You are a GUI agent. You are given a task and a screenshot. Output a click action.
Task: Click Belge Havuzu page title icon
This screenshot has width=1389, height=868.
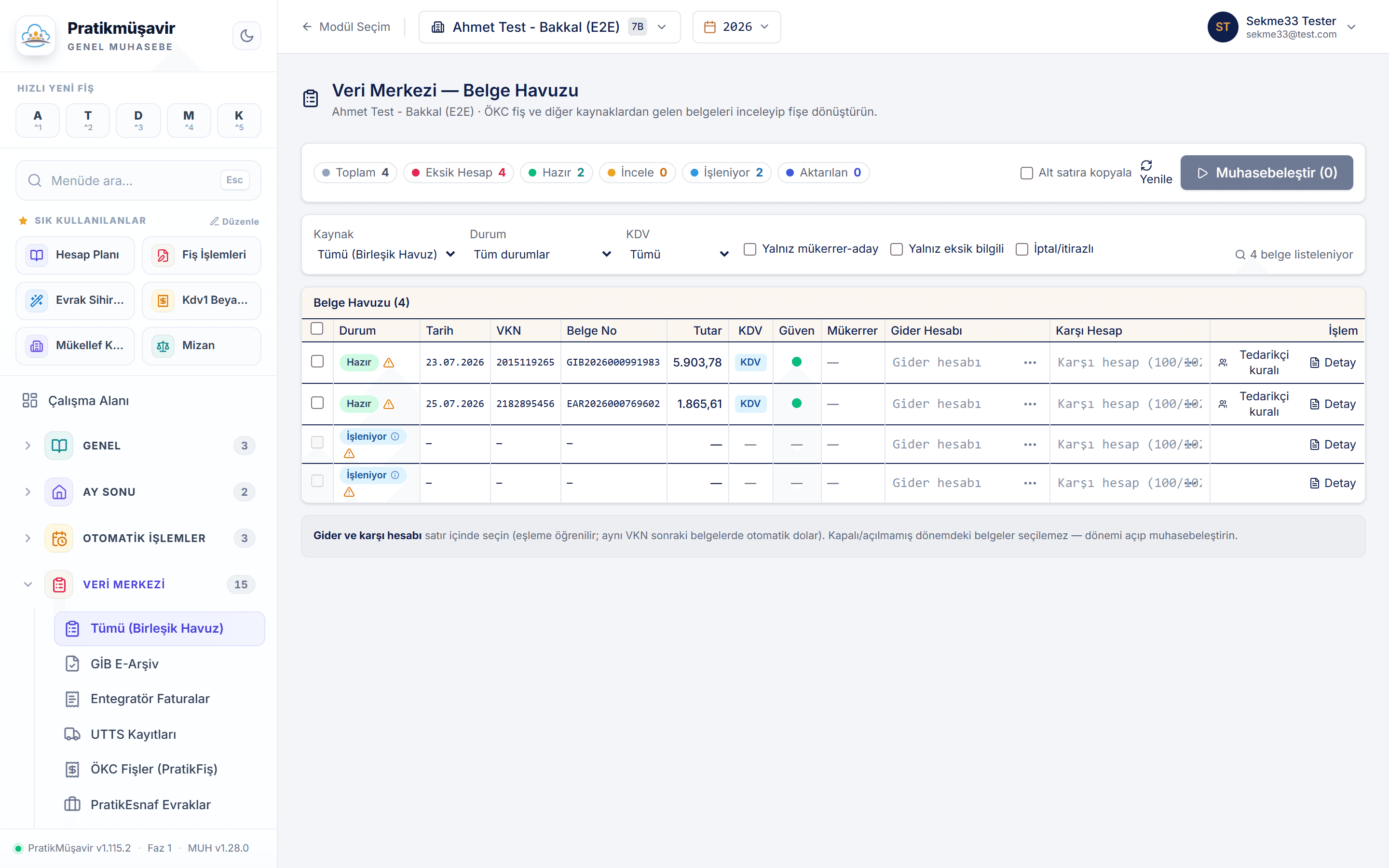coord(311,98)
